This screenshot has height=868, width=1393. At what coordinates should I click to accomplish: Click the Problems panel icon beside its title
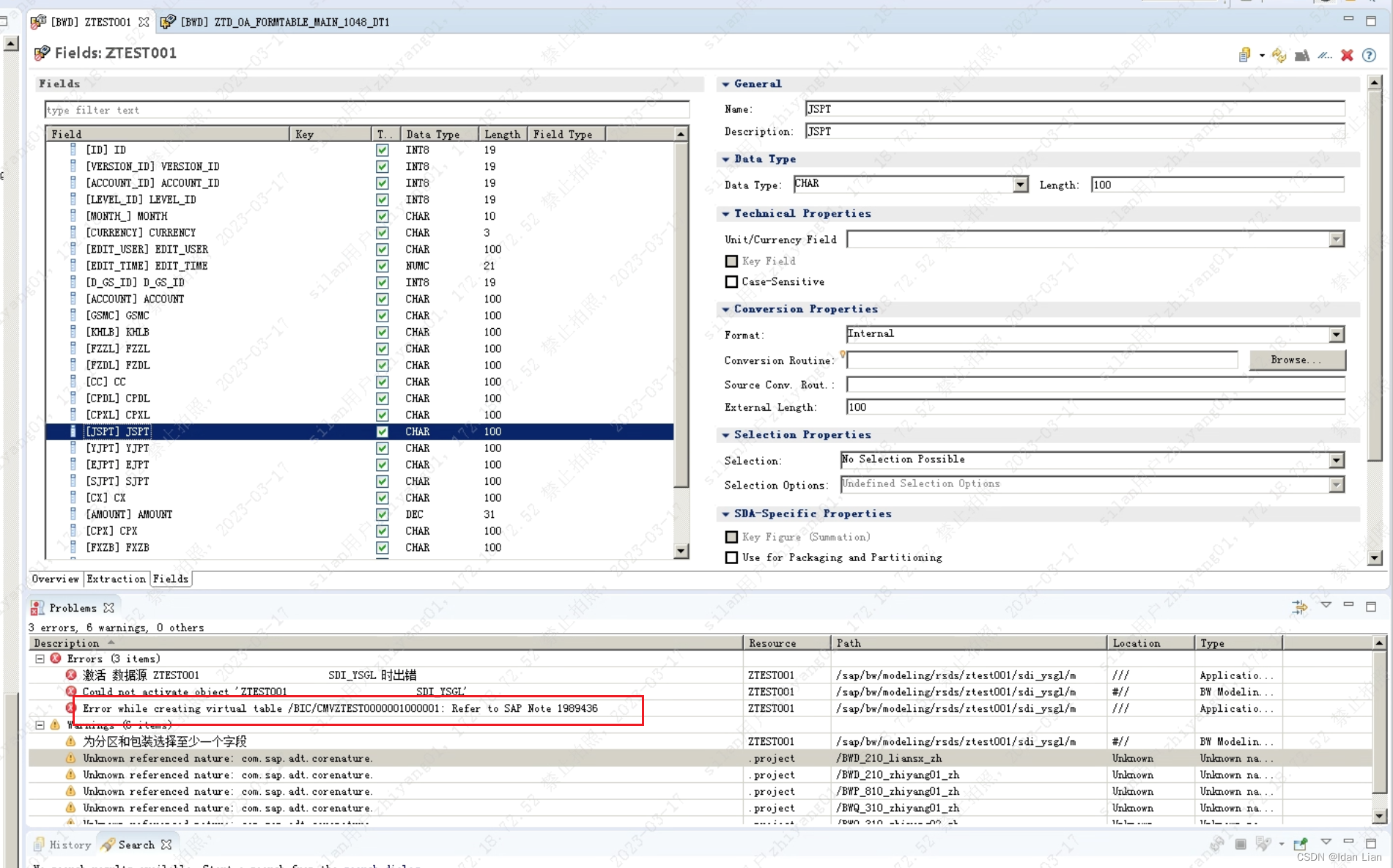[37, 607]
